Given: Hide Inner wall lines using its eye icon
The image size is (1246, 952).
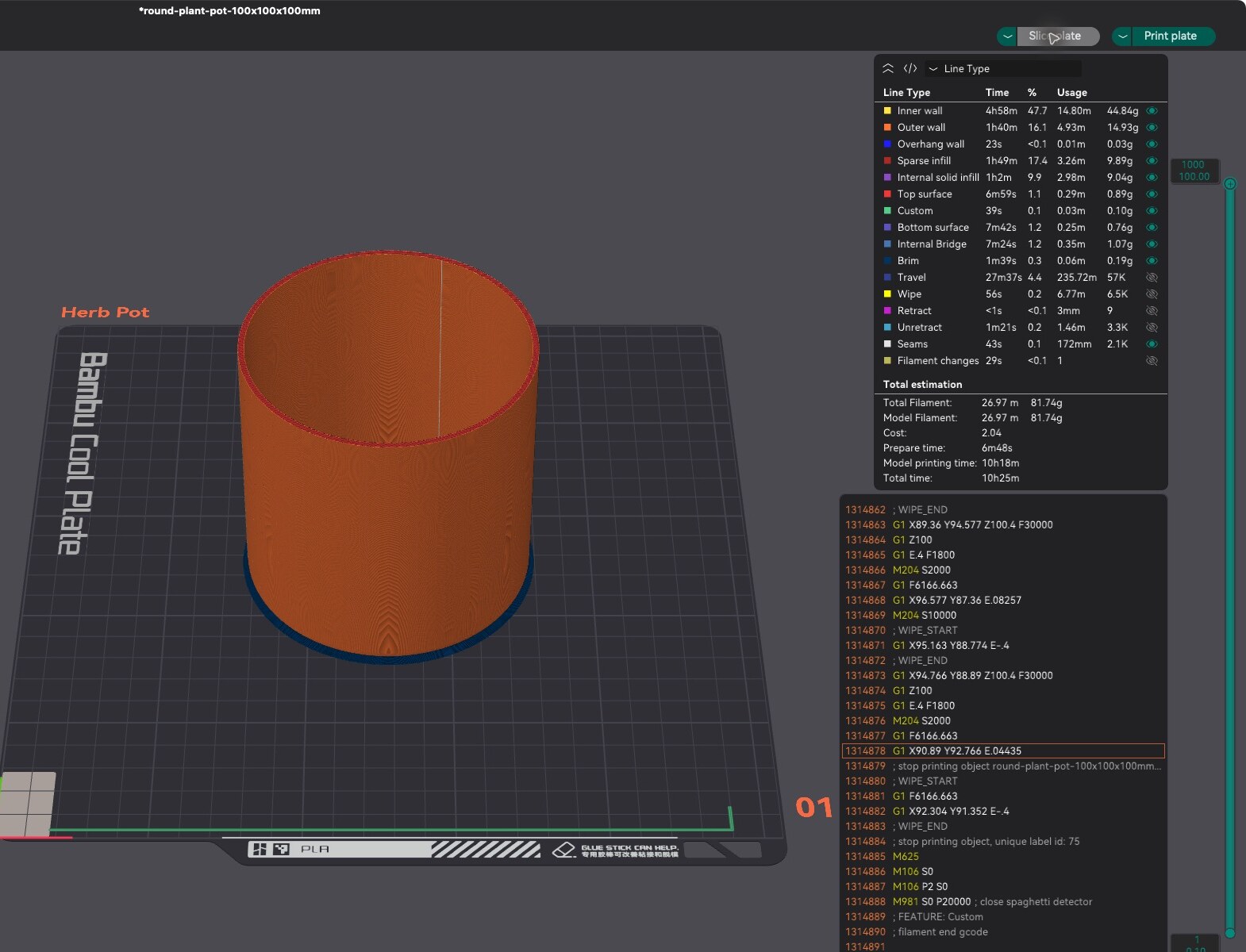Looking at the screenshot, I should [x=1152, y=111].
